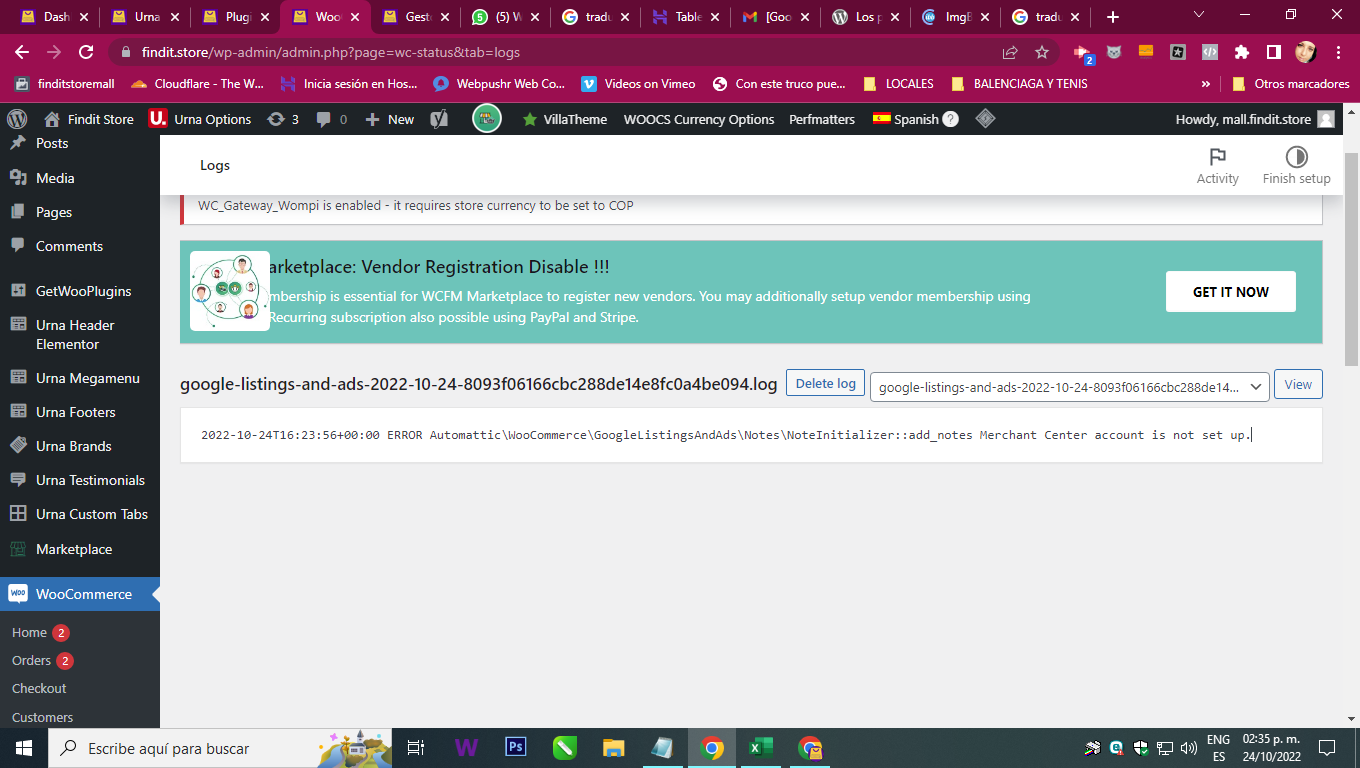The width and height of the screenshot is (1360, 768).
Task: Check the 3 pending updates icon
Action: click(x=283, y=119)
